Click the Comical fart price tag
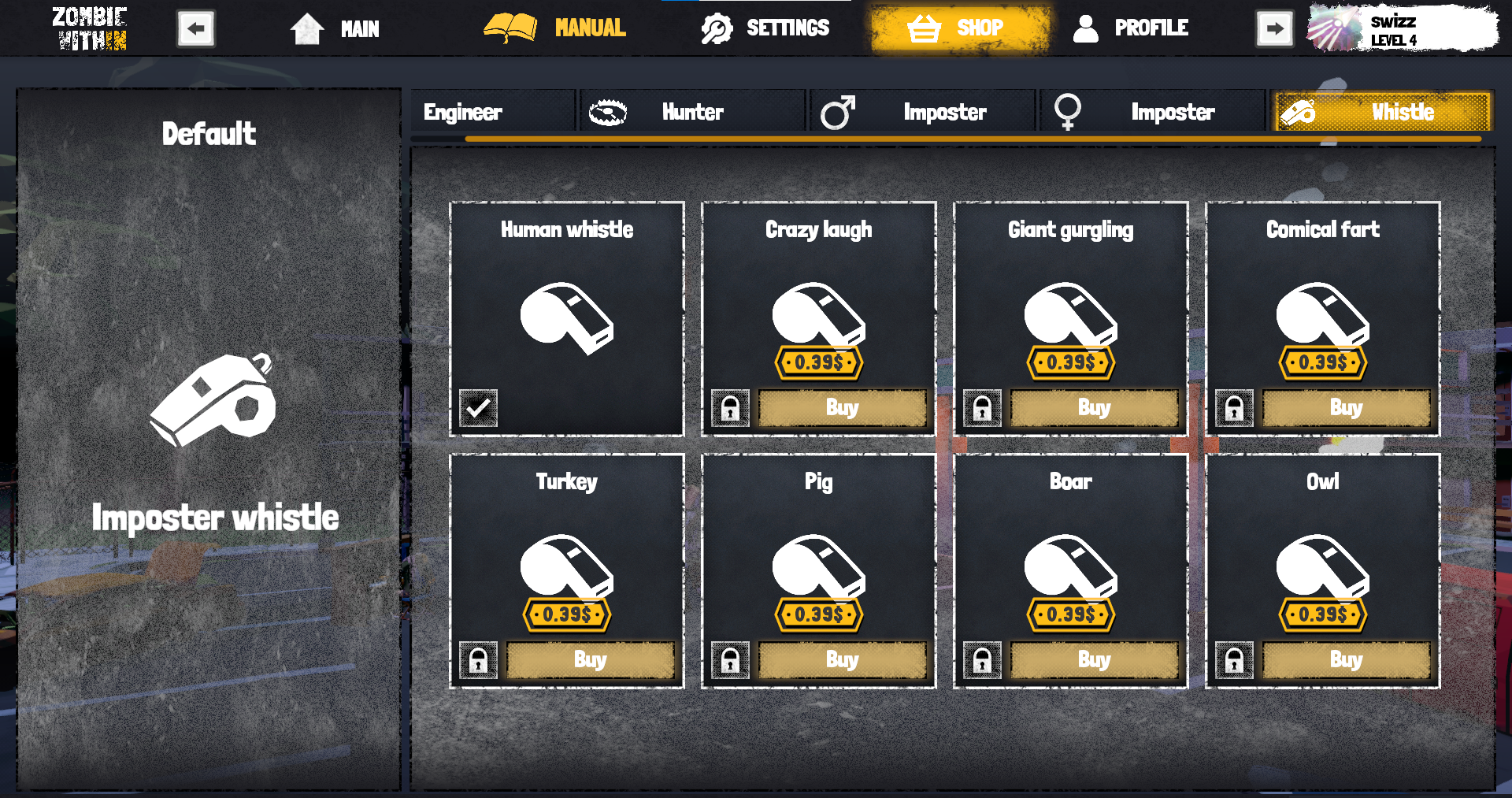 click(1323, 362)
